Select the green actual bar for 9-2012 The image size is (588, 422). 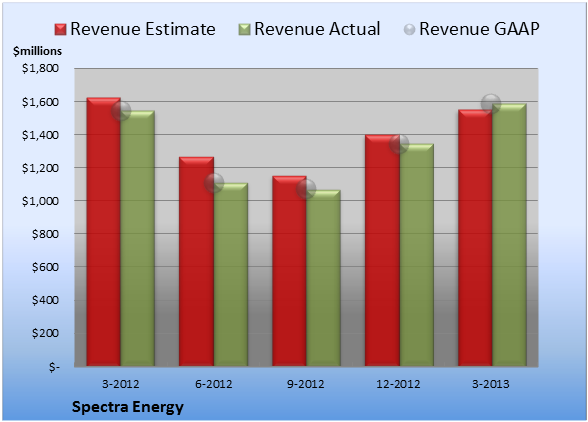(323, 278)
